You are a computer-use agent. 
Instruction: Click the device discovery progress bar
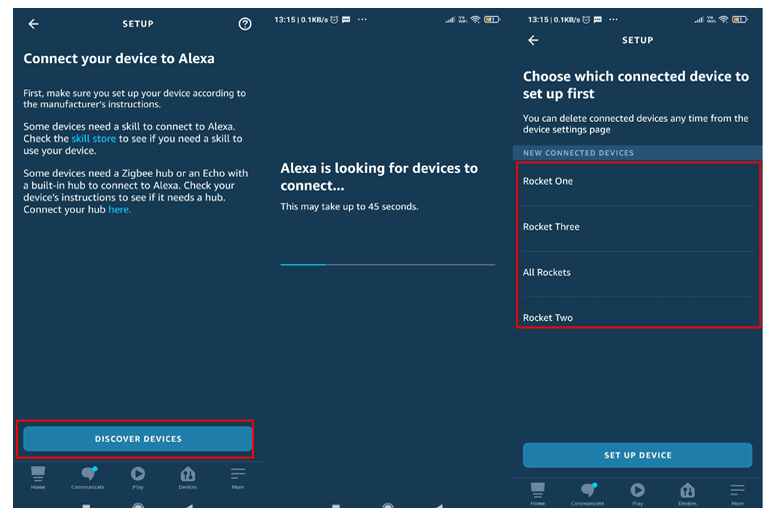[387, 264]
